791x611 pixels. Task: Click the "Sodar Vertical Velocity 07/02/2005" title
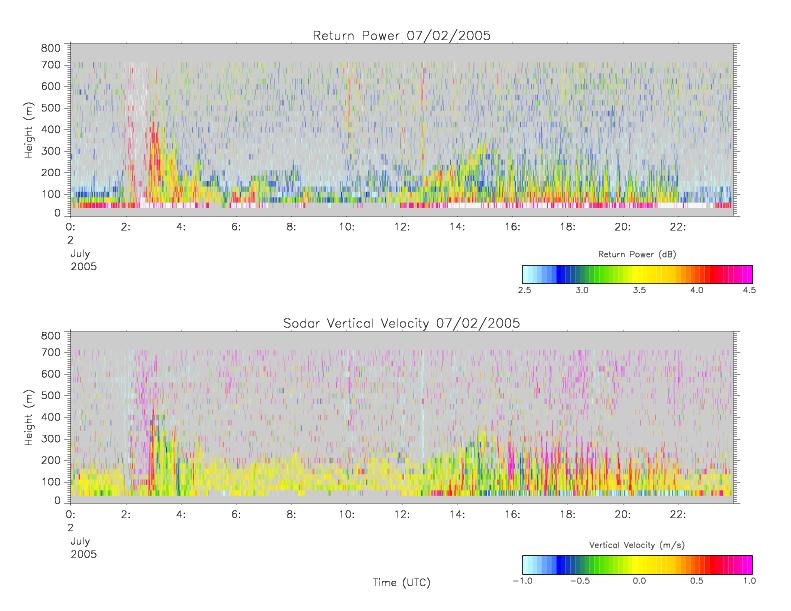point(402,323)
